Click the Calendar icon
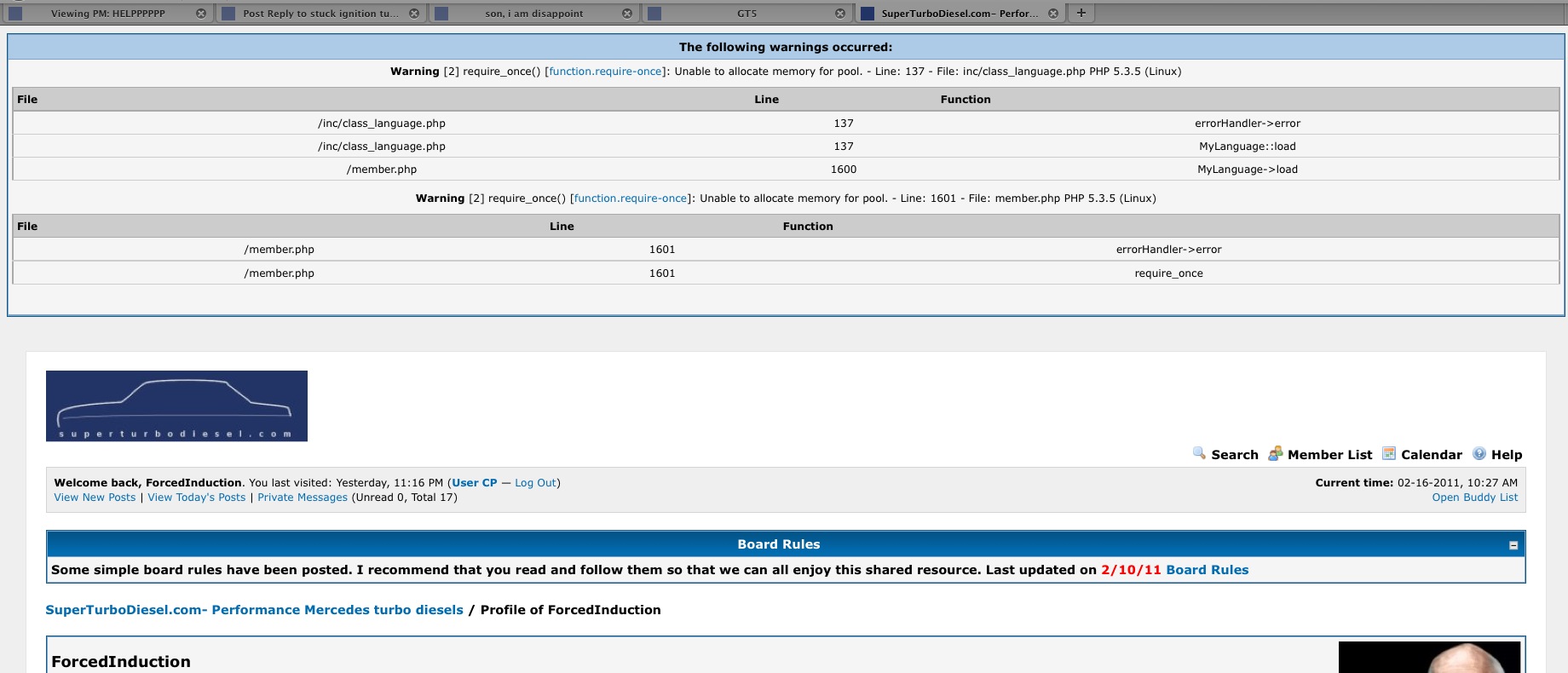 [x=1389, y=453]
